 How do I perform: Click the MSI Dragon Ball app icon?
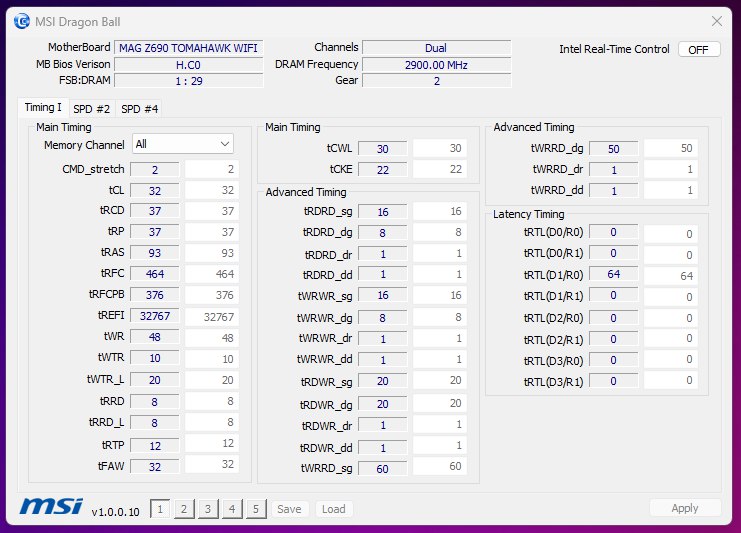point(22,21)
